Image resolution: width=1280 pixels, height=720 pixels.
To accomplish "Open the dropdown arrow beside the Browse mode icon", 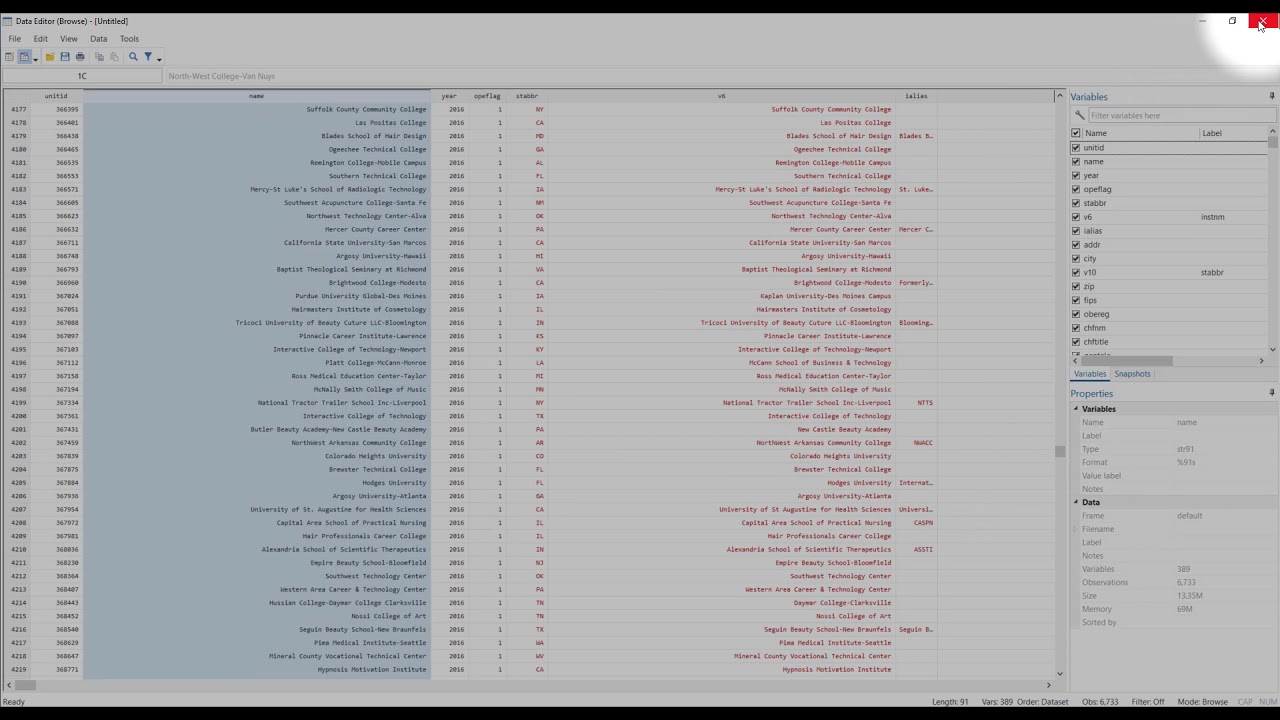I will coord(35,58).
